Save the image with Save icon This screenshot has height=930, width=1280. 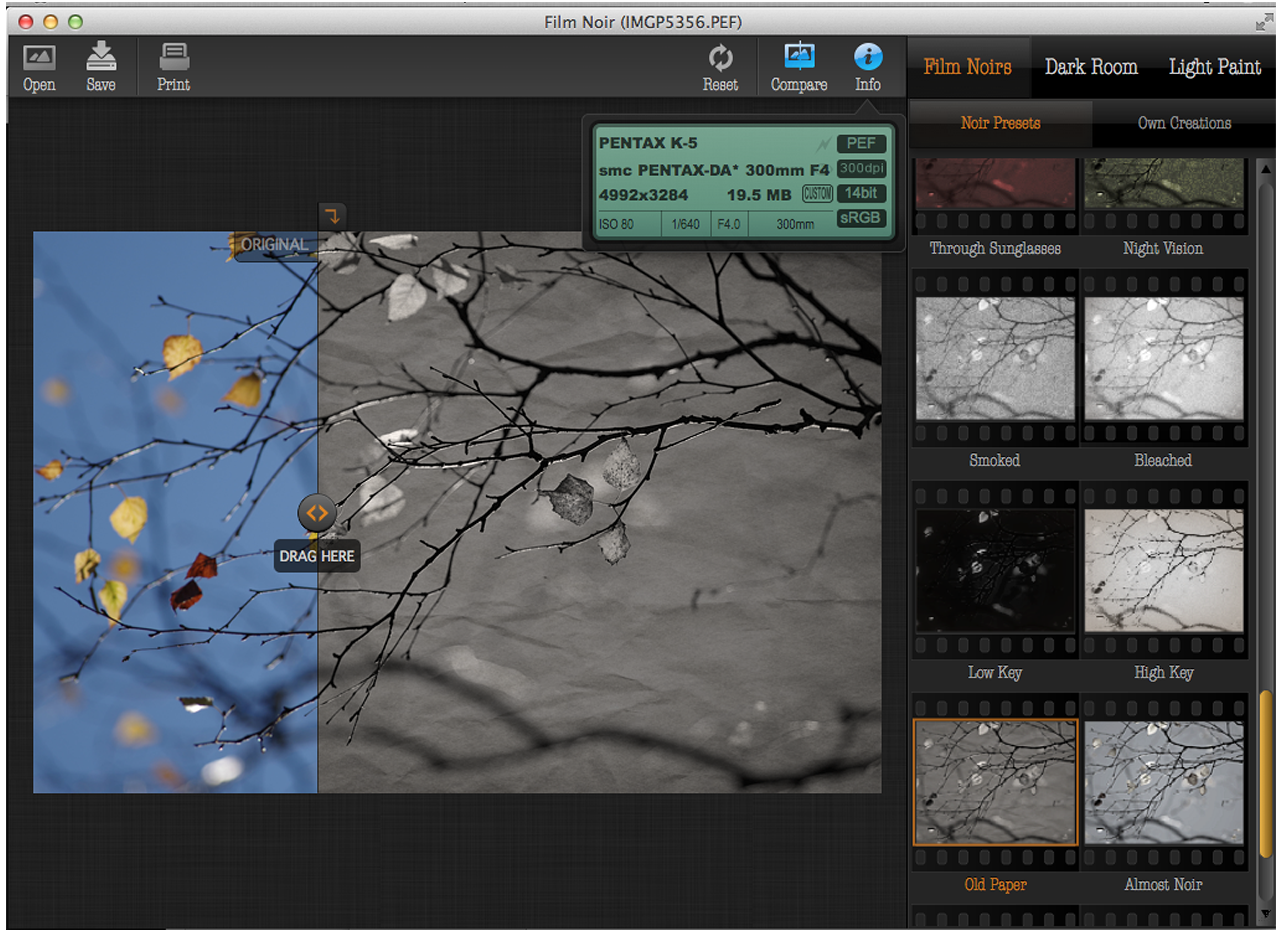coord(101,56)
